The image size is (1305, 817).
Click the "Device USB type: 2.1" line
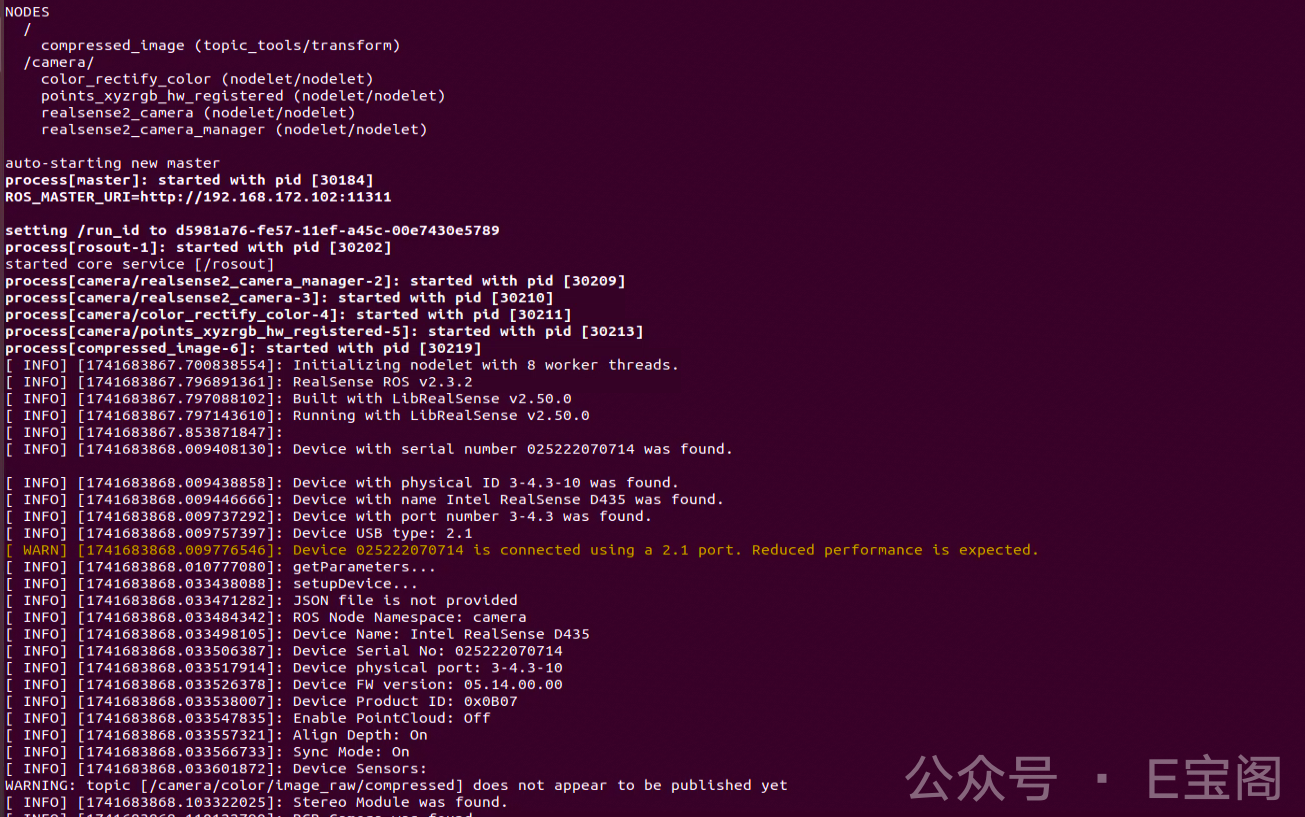(x=382, y=533)
